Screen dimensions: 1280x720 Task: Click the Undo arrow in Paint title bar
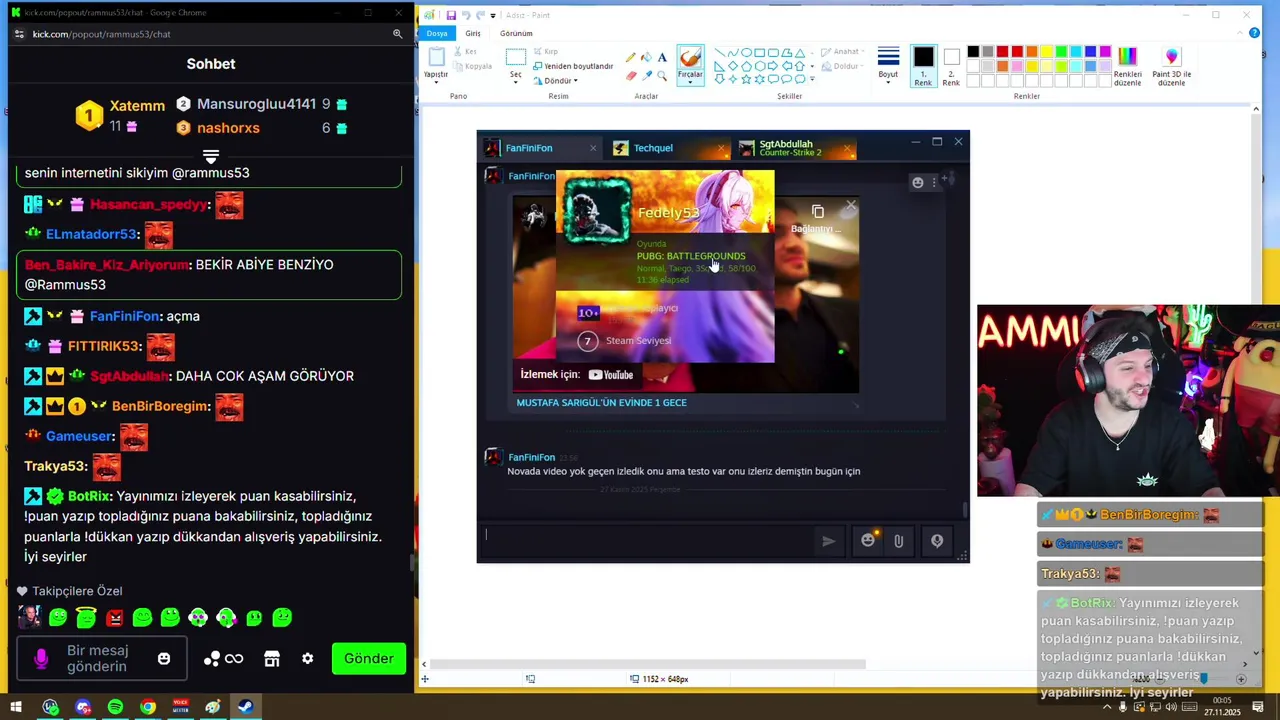coord(467,15)
